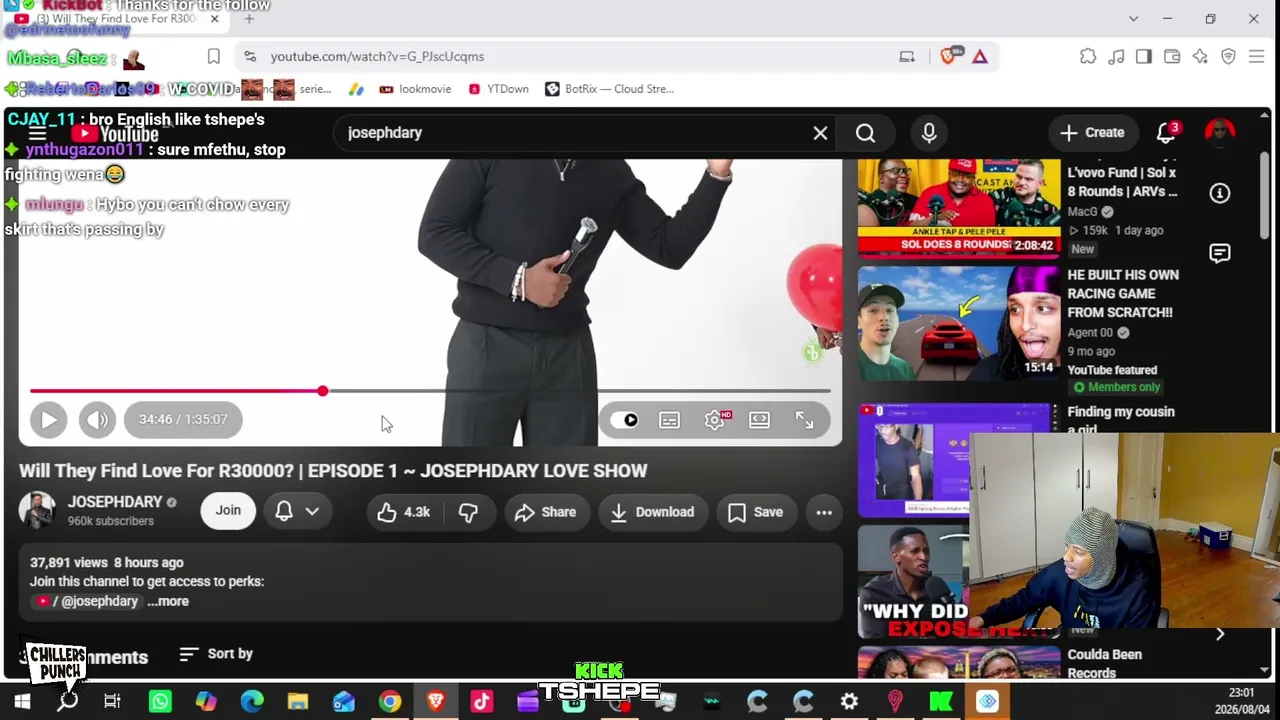Open WhatsApp from the taskbar
Image resolution: width=1280 pixels, height=720 pixels.
(x=160, y=702)
